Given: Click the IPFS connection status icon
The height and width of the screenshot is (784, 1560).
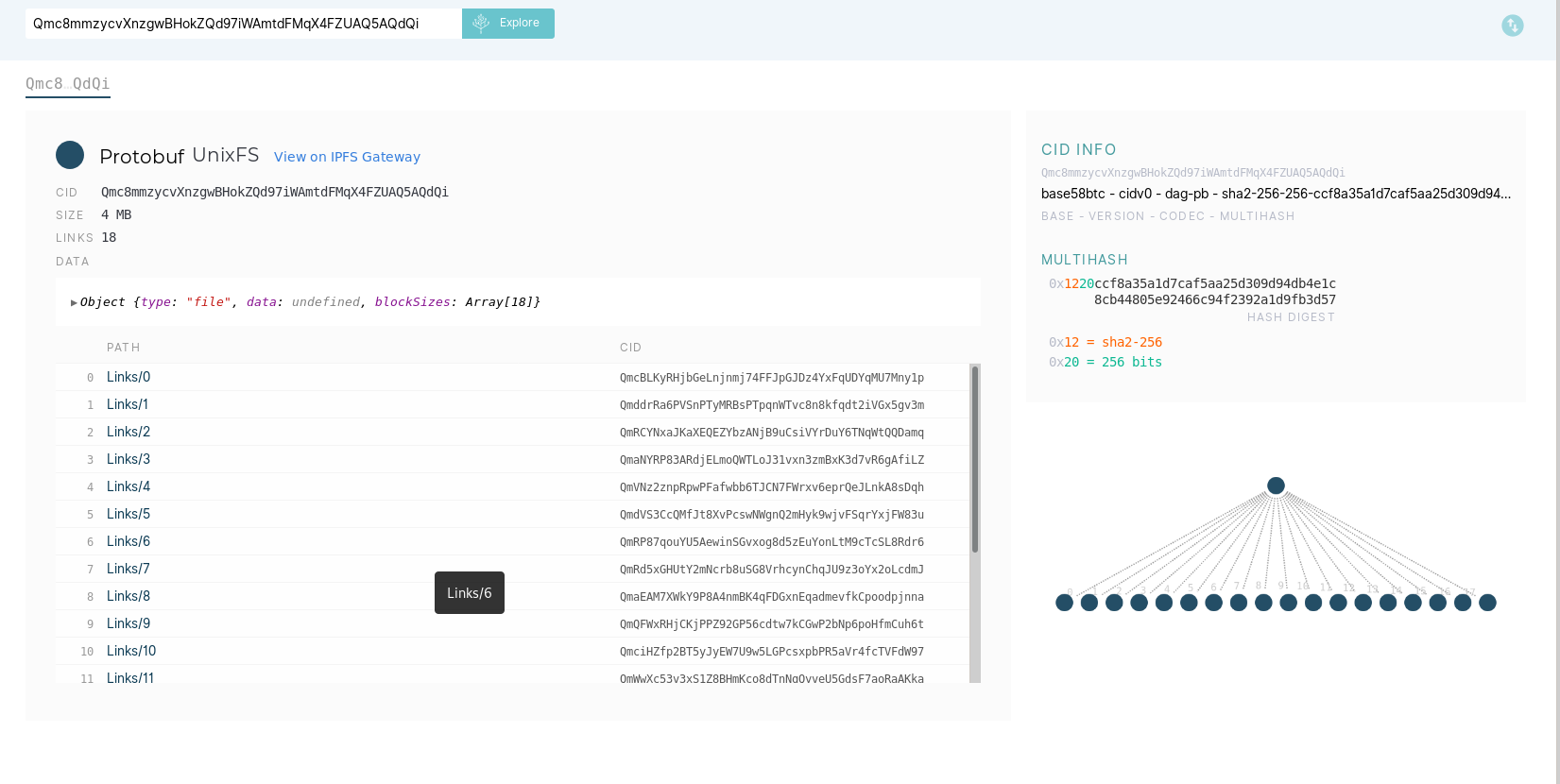Looking at the screenshot, I should (x=1513, y=26).
